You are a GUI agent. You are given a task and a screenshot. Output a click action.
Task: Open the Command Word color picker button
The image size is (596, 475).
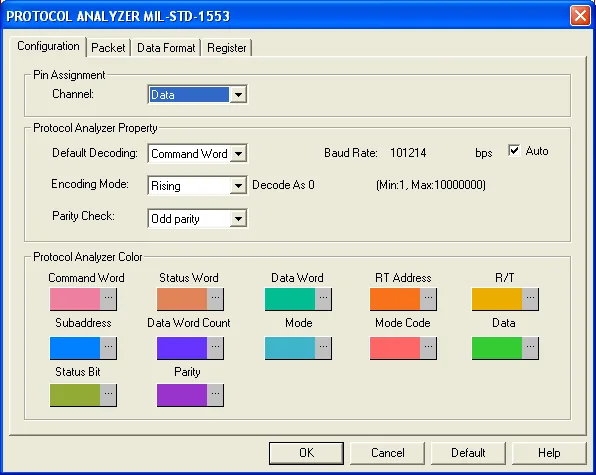[108, 299]
